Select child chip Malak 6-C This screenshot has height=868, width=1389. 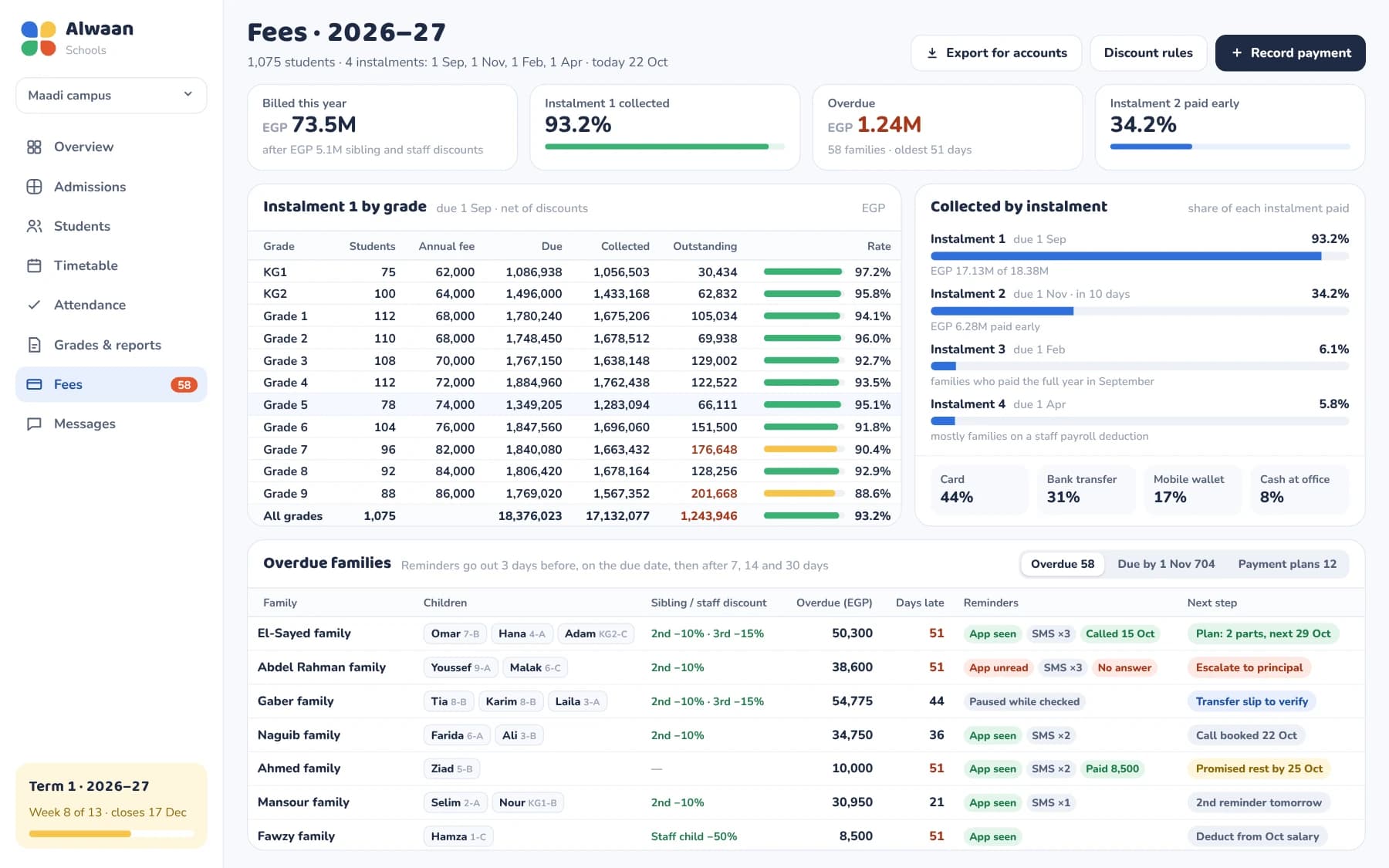(x=535, y=667)
